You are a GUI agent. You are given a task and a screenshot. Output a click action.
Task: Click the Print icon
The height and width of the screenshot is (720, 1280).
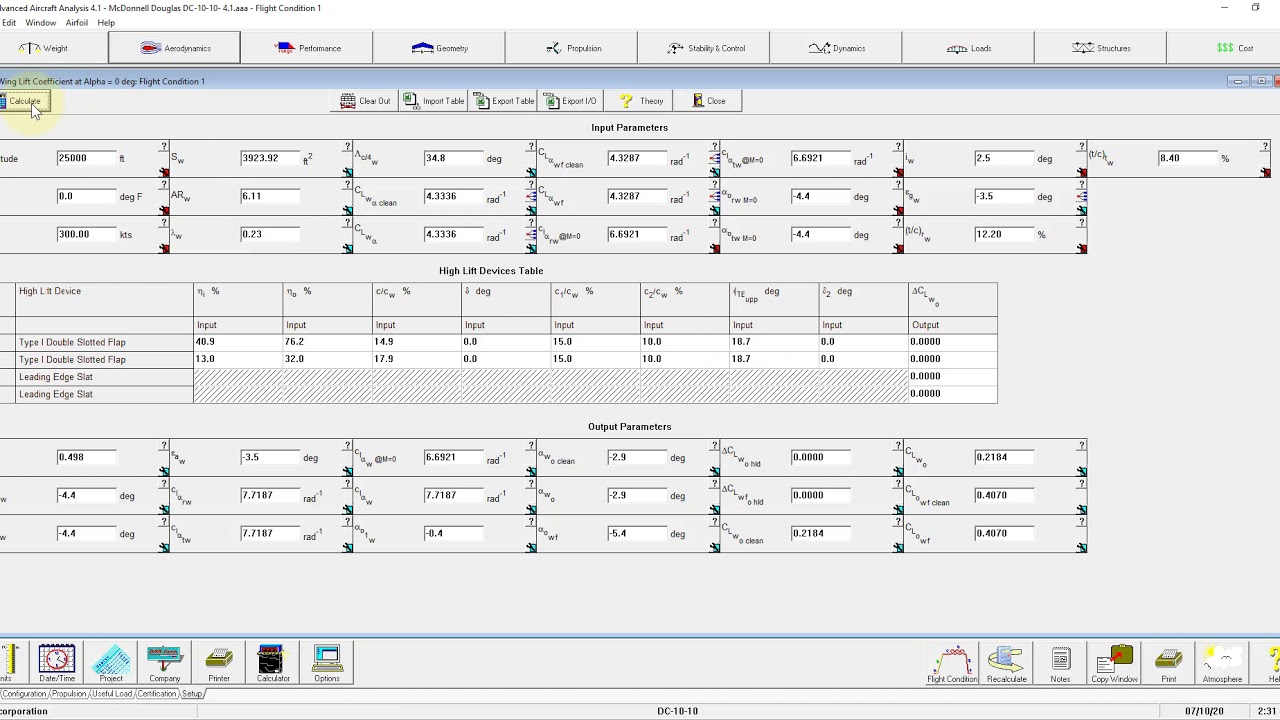coord(1168,664)
